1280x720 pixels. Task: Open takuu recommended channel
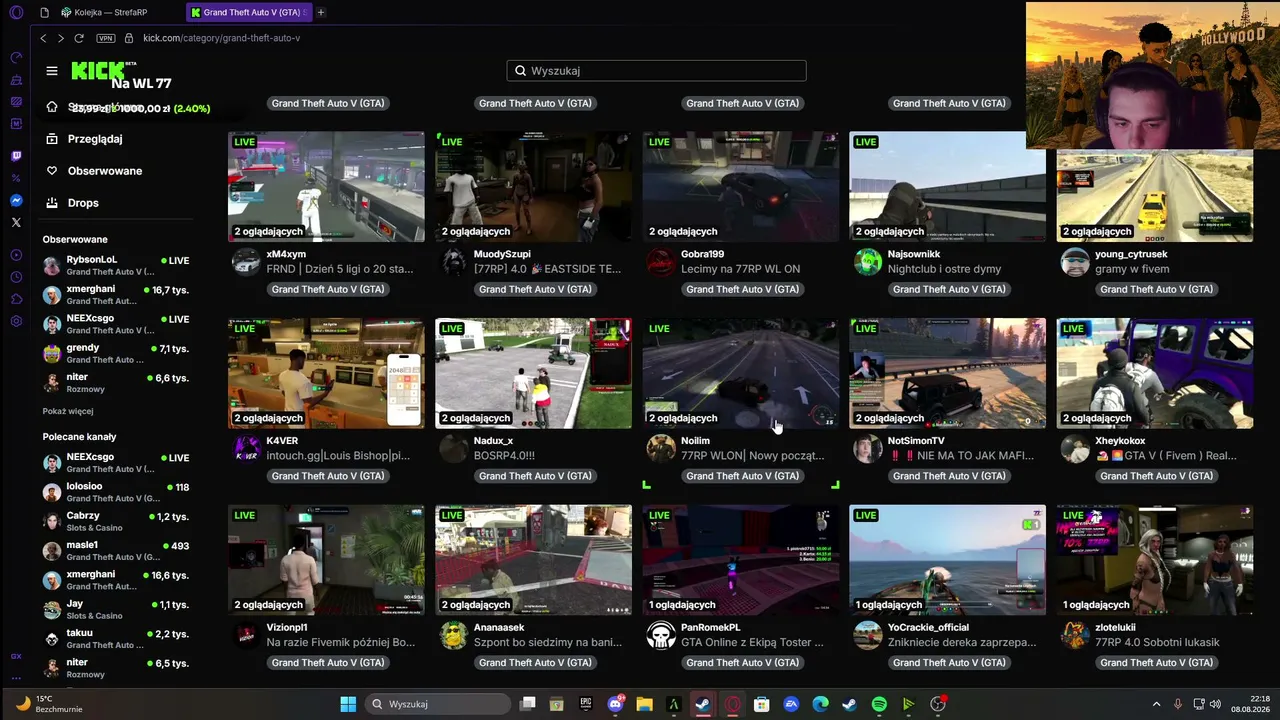[x=116, y=638]
